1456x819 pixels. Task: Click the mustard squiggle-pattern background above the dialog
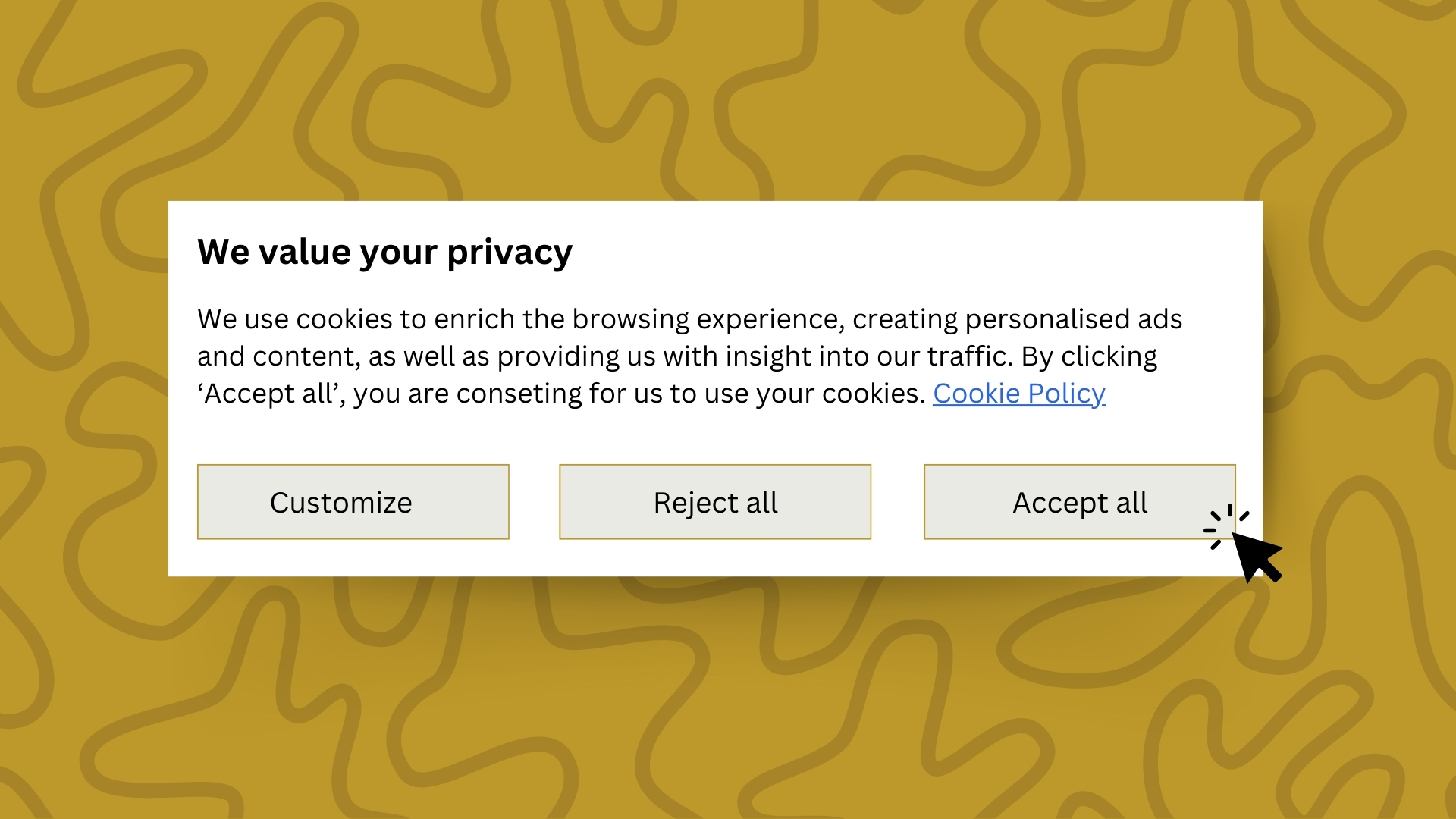(728, 99)
